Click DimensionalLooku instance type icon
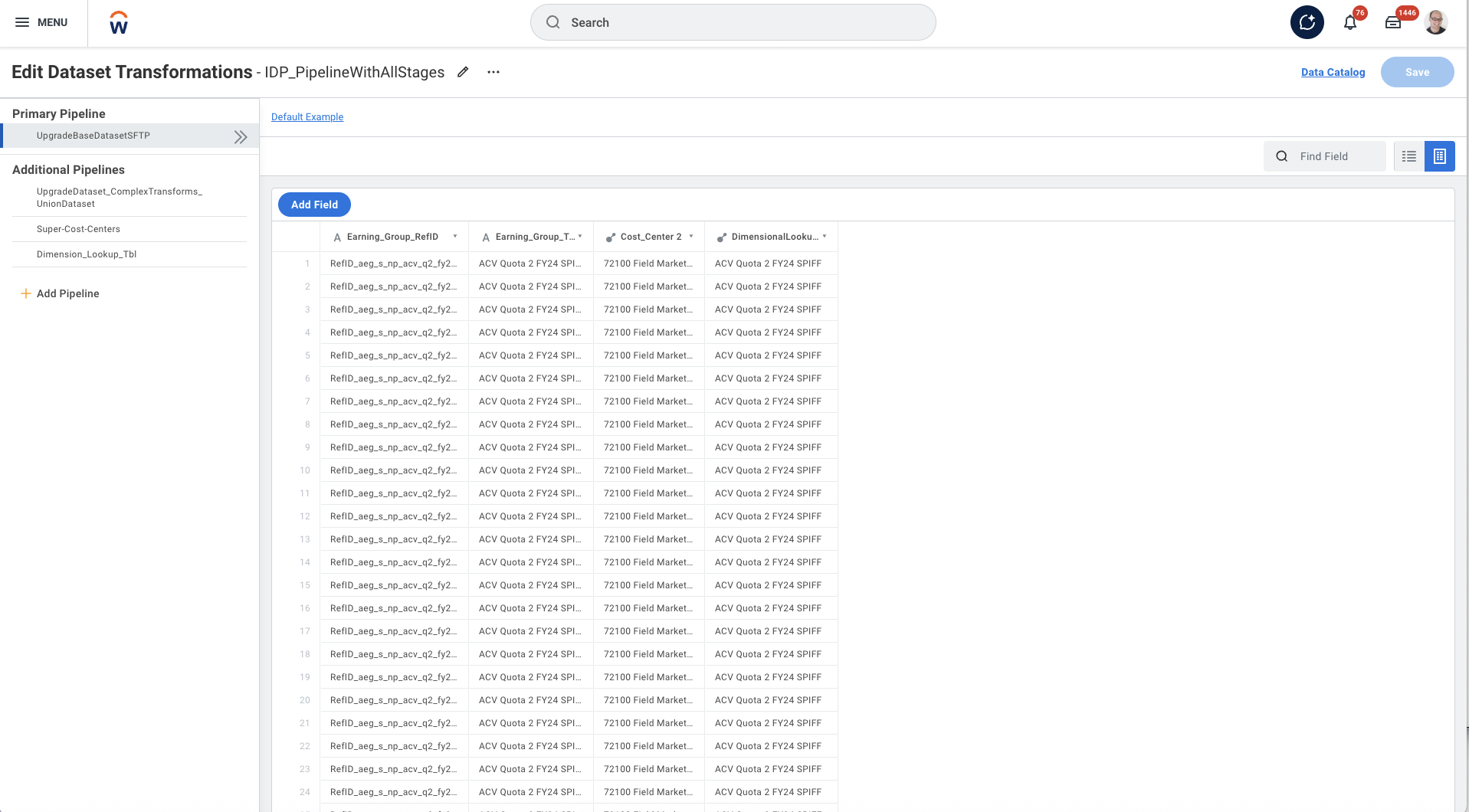 pyautogui.click(x=722, y=237)
